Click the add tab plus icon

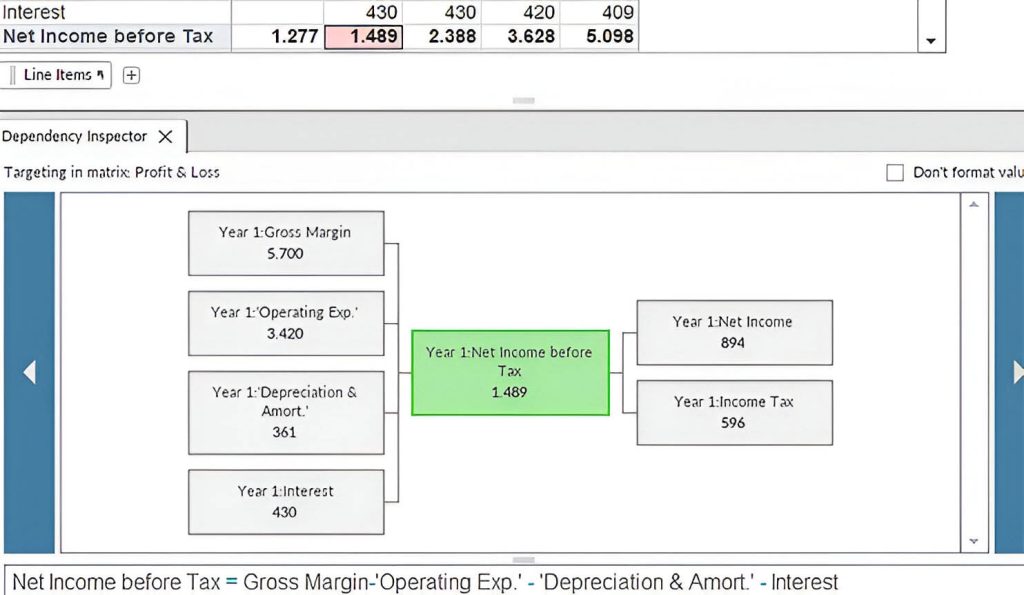tap(131, 75)
